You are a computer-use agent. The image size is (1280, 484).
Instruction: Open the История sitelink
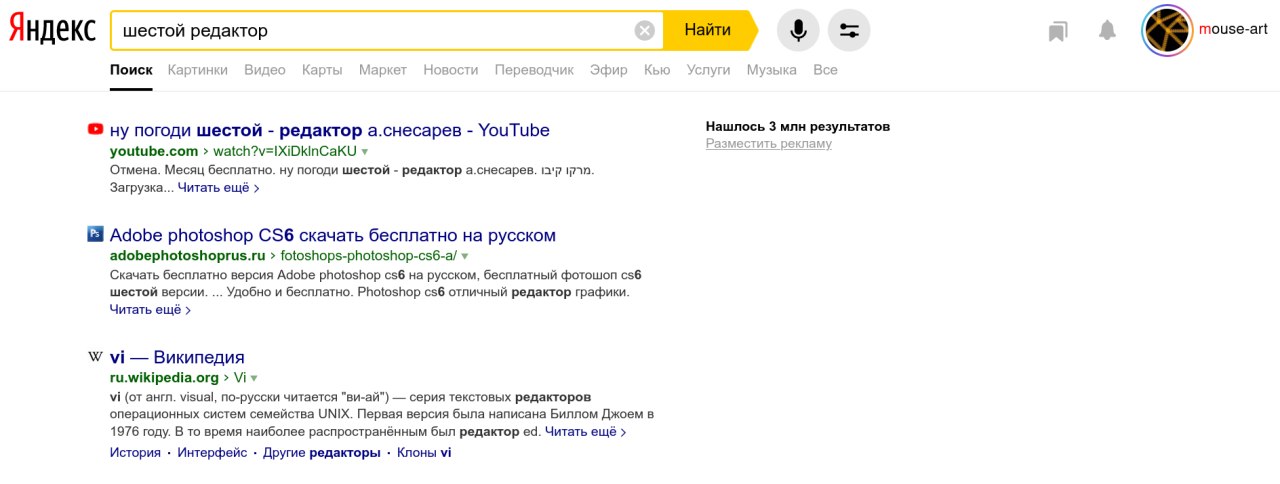[x=135, y=453]
